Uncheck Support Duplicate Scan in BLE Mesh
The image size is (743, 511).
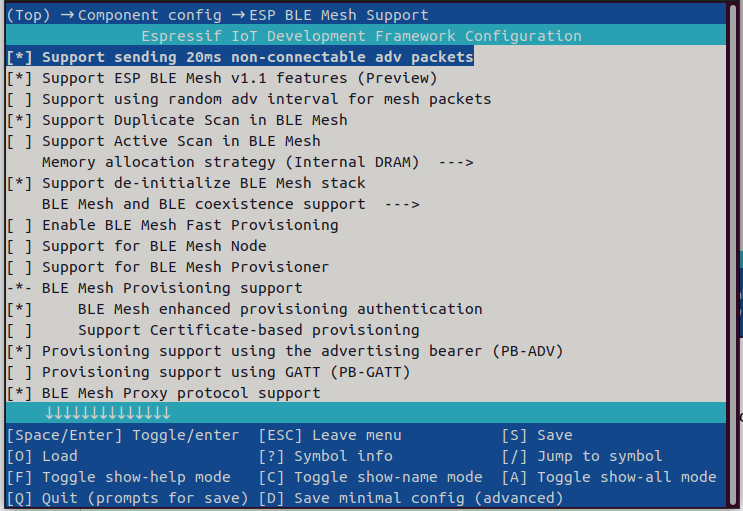coord(19,120)
